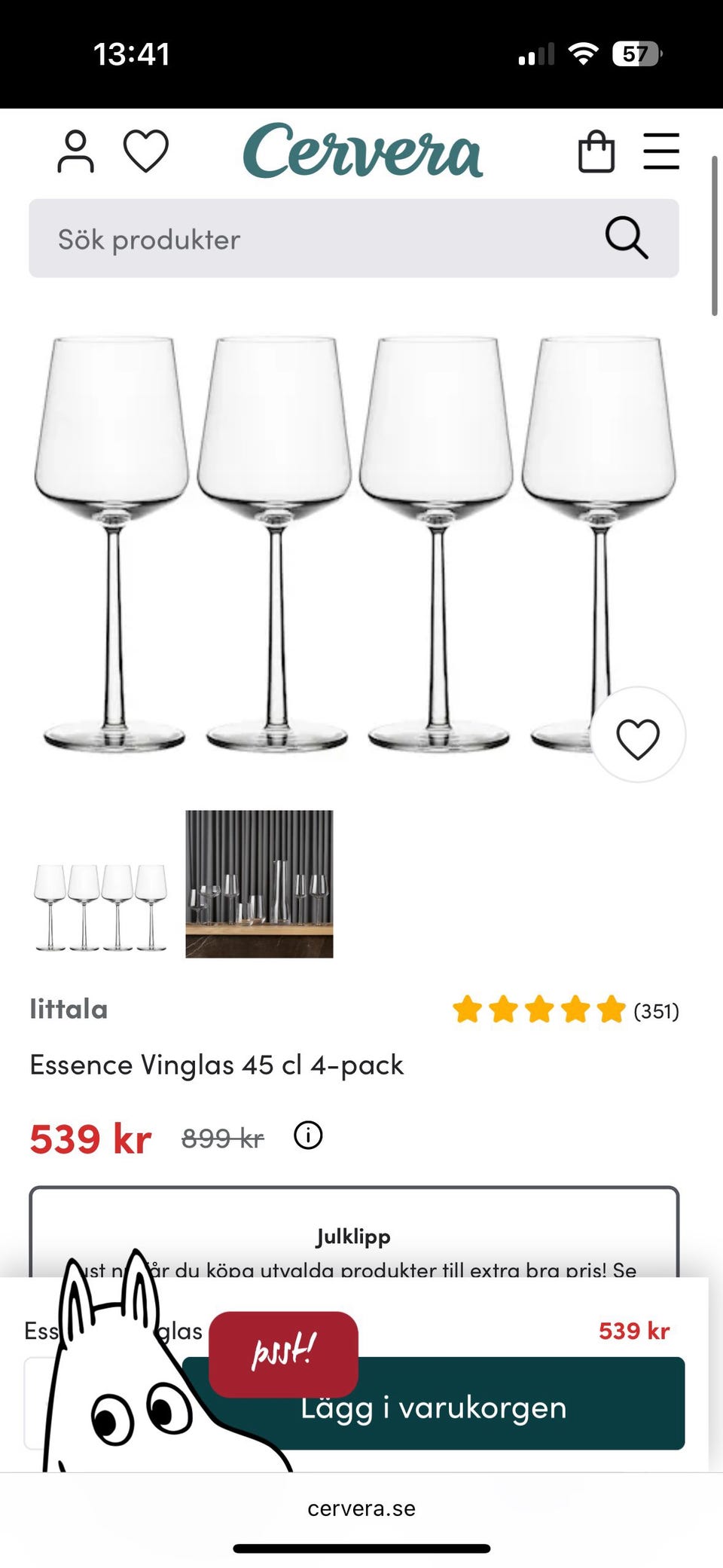Open the user account icon
Viewport: 723px width, 1568px height.
75,151
